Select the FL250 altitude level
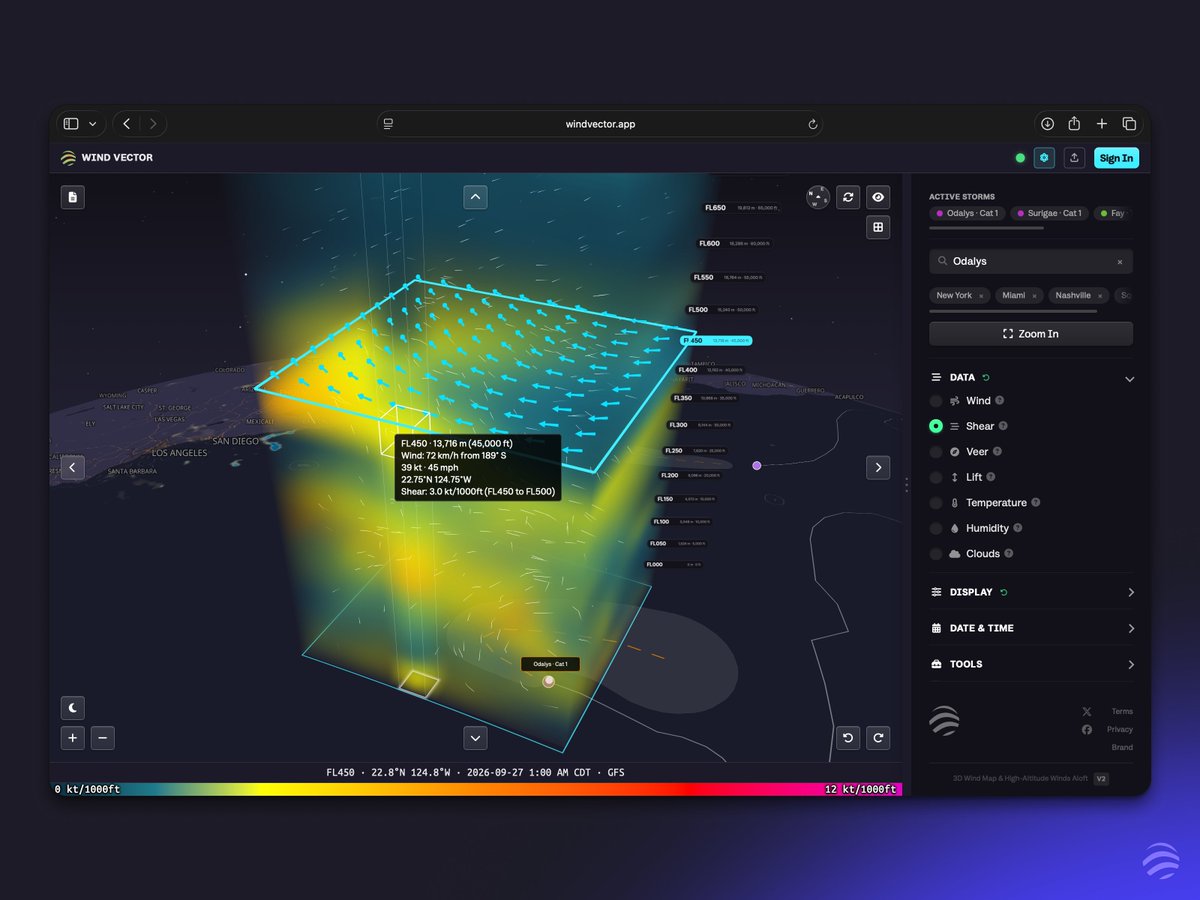The width and height of the screenshot is (1200, 900). [x=695, y=451]
